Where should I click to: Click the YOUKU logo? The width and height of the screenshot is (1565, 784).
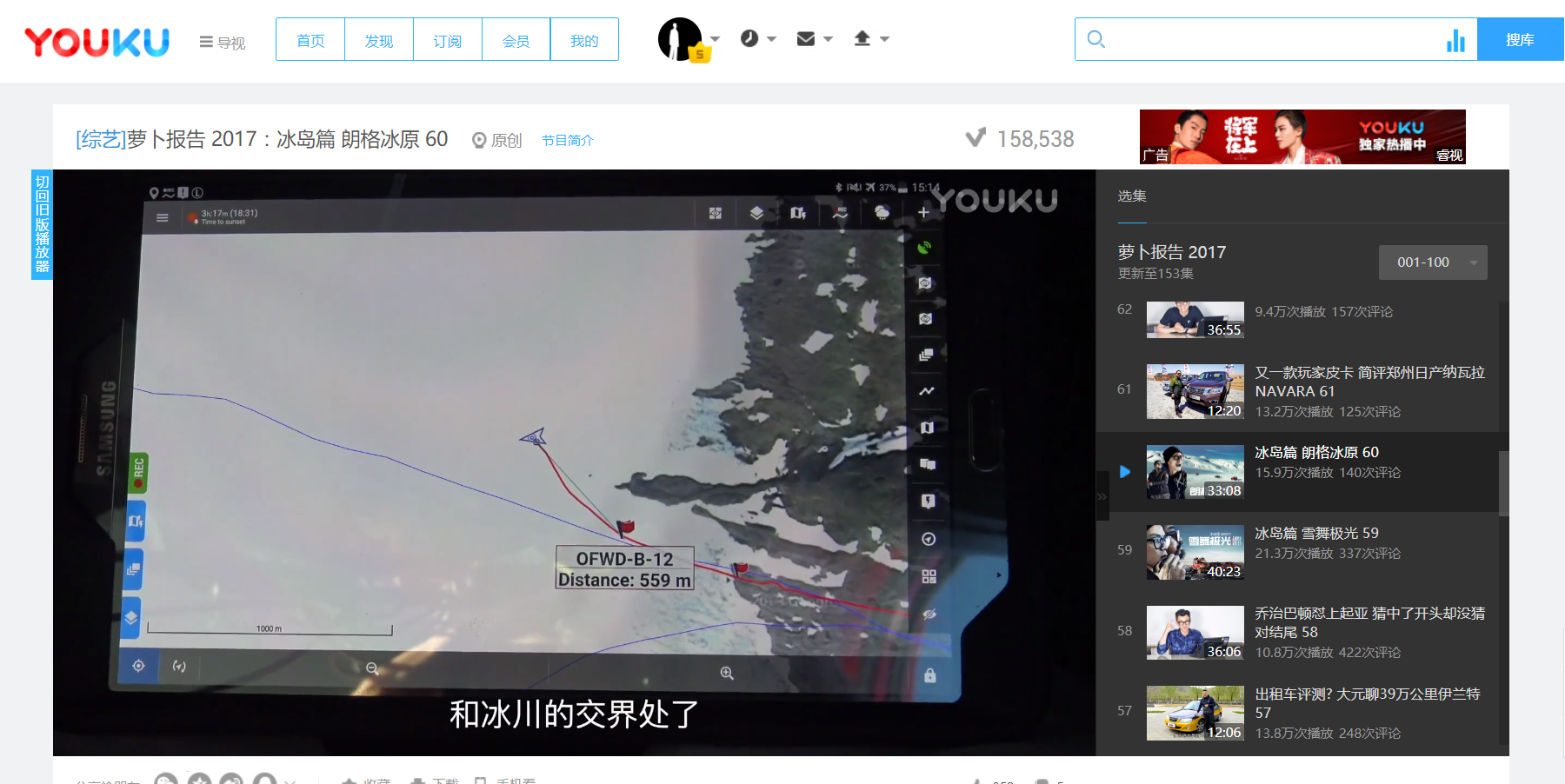97,41
